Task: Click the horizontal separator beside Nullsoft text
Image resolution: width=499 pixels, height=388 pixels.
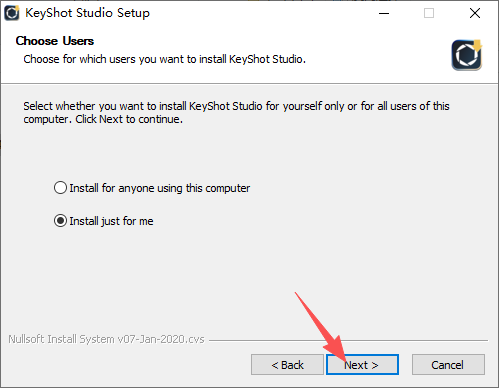Action: pos(348,340)
